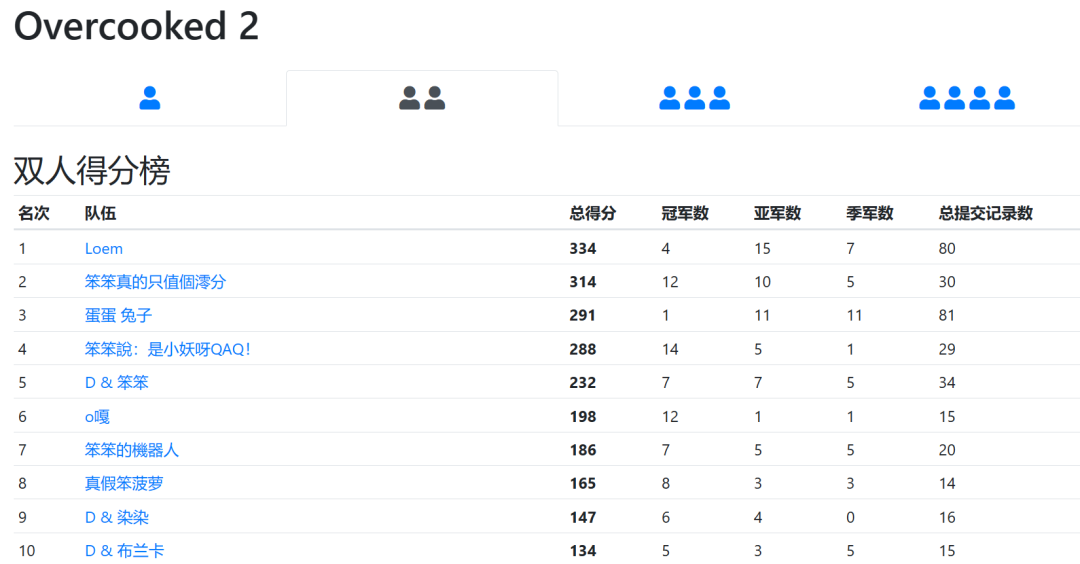The width and height of the screenshot is (1080, 564).
Task: Open team Loem's page
Action: click(x=104, y=248)
